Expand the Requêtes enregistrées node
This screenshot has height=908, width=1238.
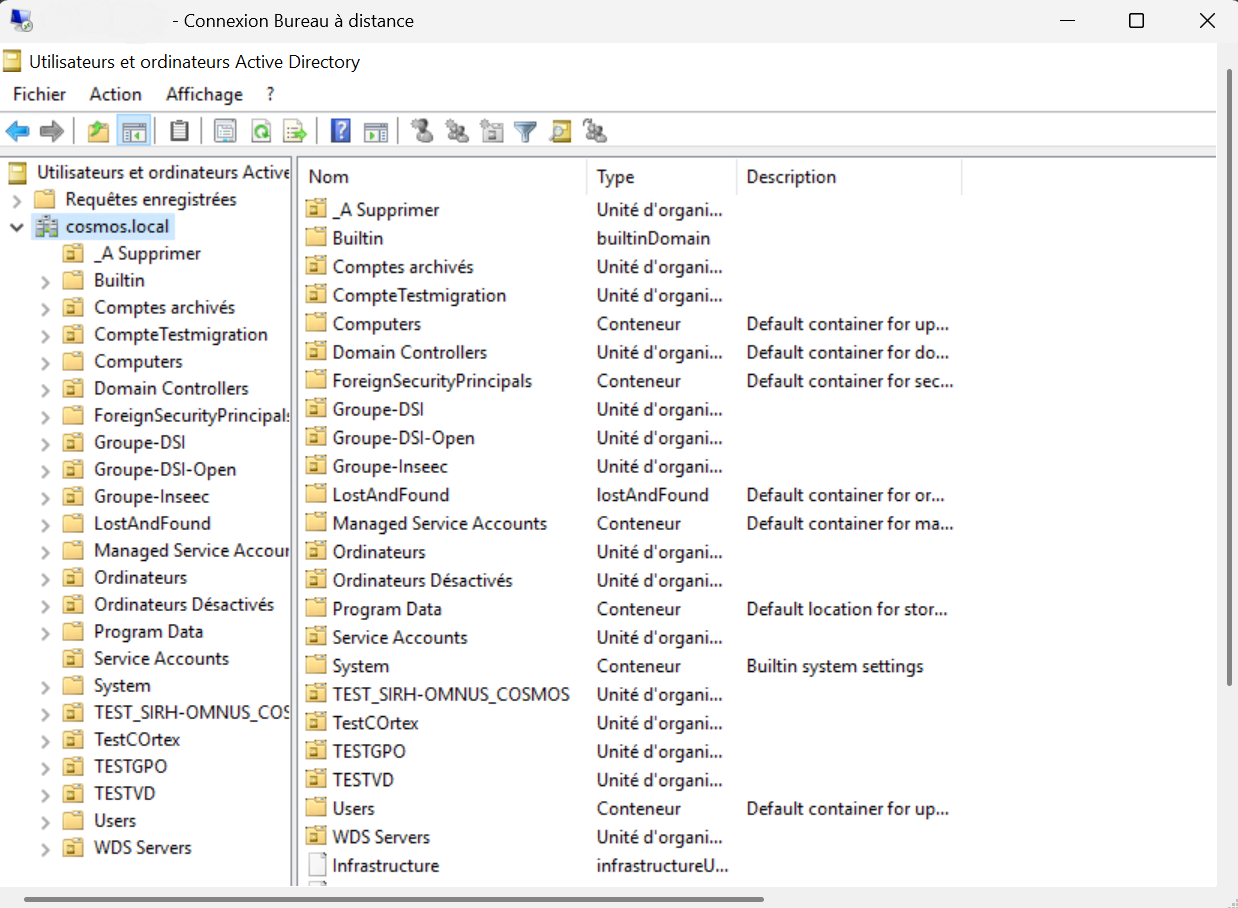[x=16, y=200]
